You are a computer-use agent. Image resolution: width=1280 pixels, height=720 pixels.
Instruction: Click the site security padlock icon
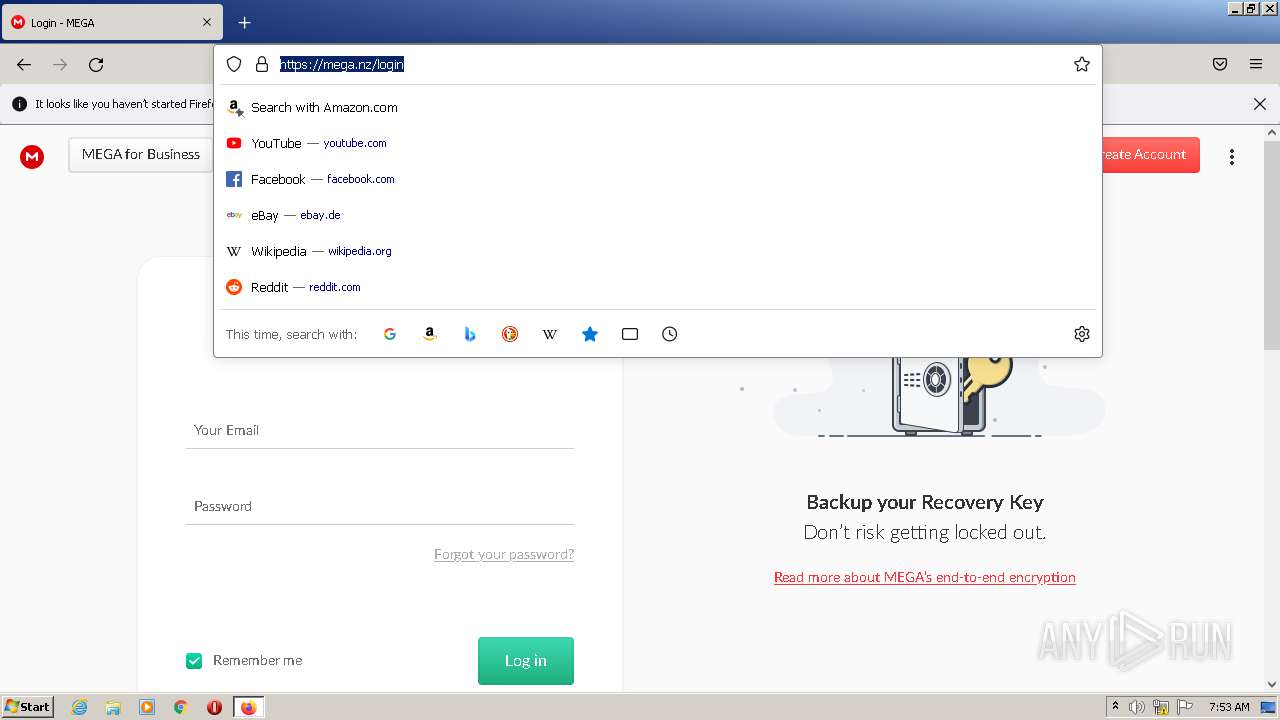click(x=262, y=64)
